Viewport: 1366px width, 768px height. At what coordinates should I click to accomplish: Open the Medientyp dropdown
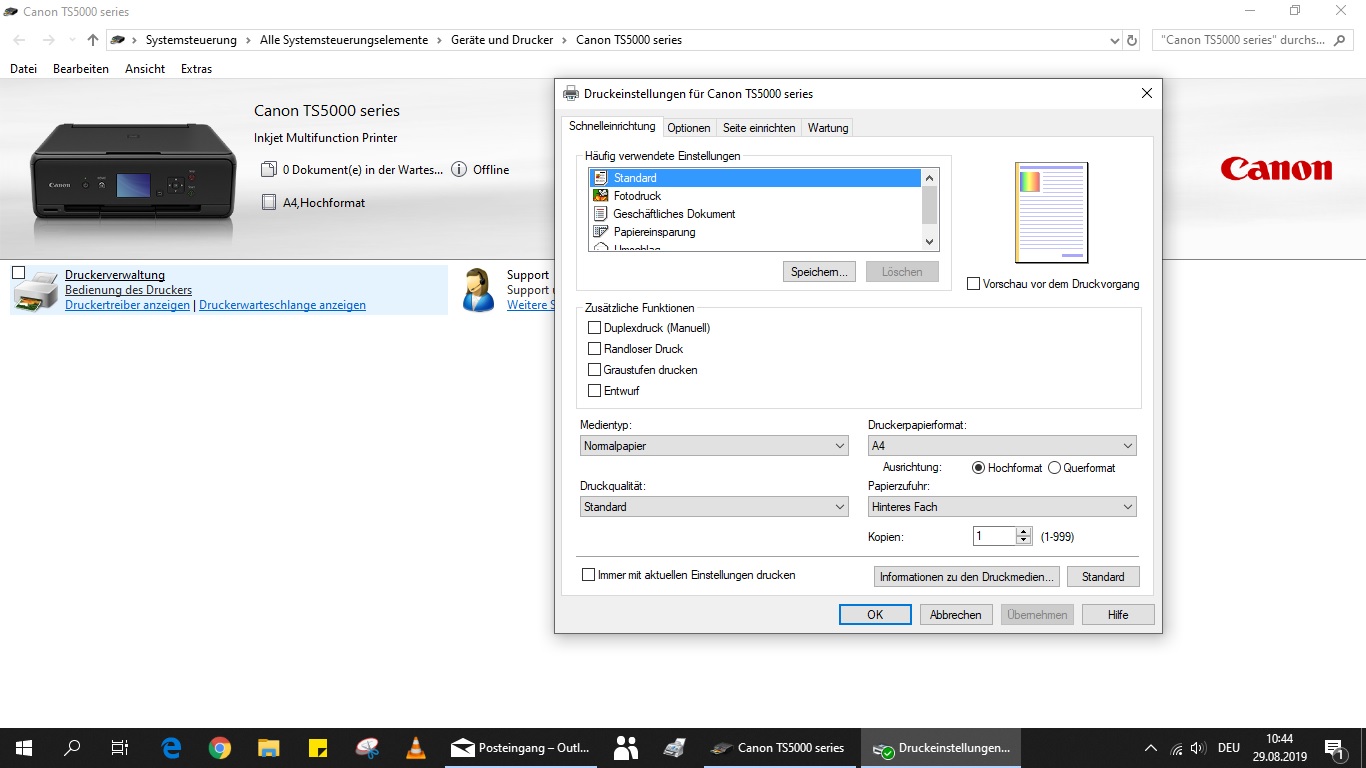click(714, 446)
